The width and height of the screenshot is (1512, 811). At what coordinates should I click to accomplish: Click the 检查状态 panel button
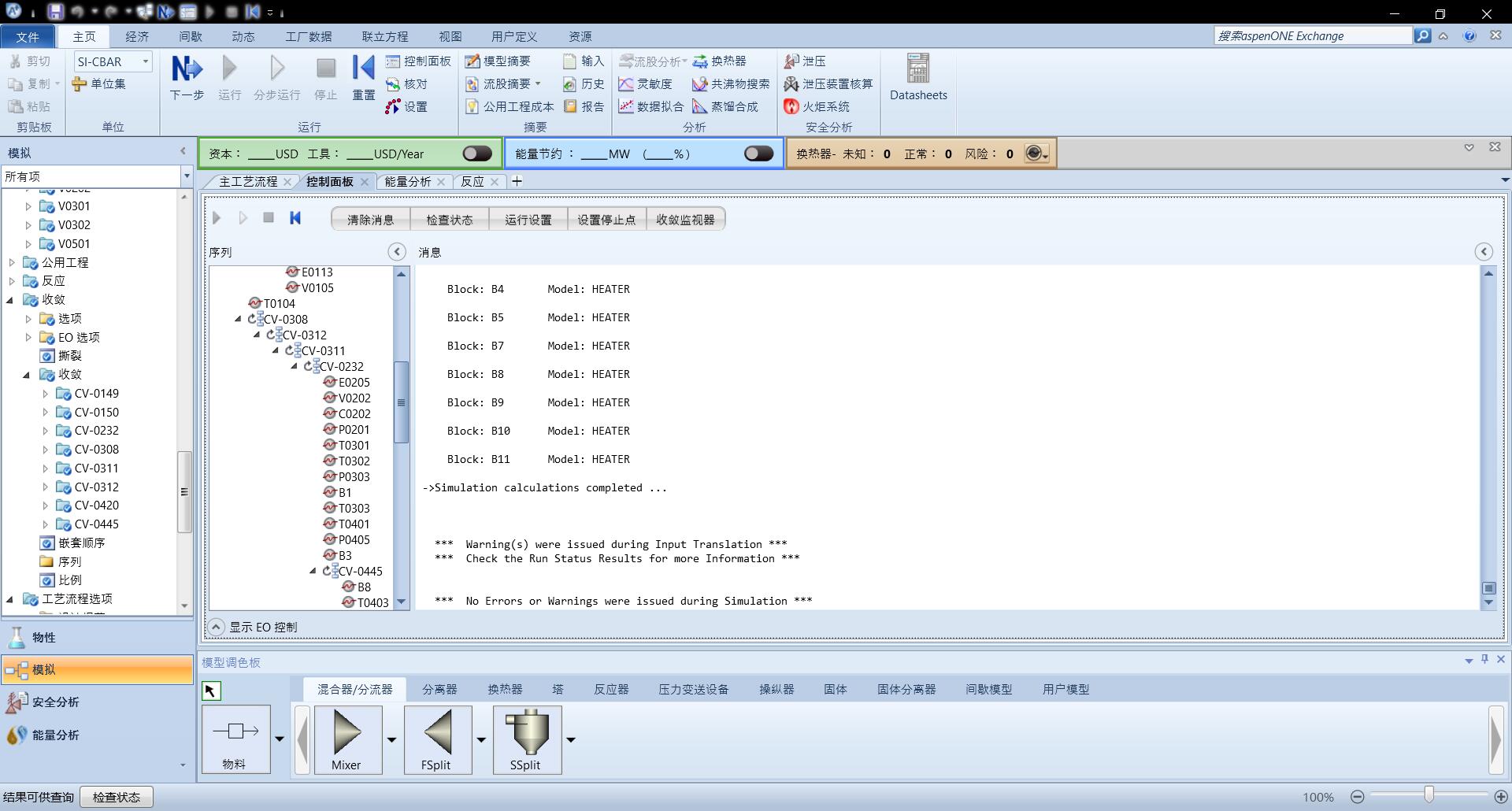(x=450, y=220)
